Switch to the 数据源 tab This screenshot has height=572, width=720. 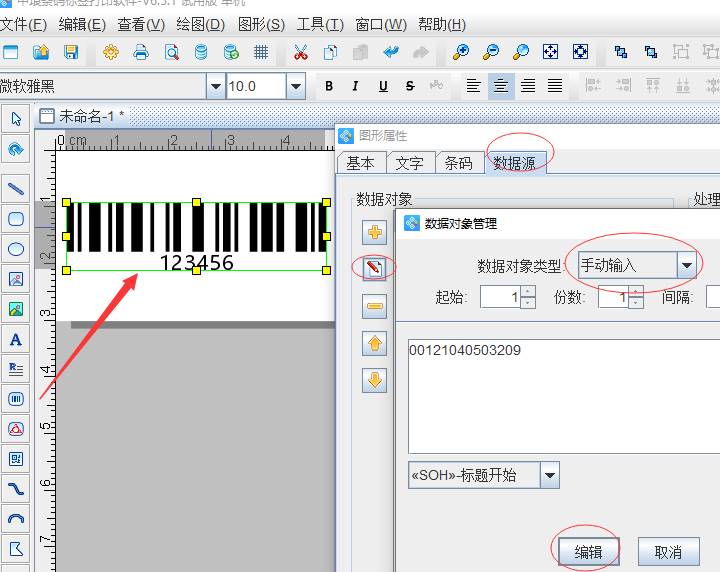(x=515, y=163)
